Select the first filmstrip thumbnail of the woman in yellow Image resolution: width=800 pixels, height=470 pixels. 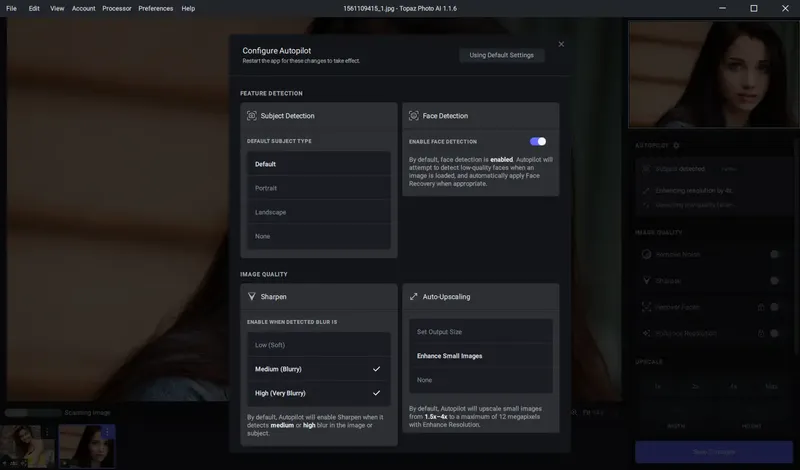(x=27, y=446)
